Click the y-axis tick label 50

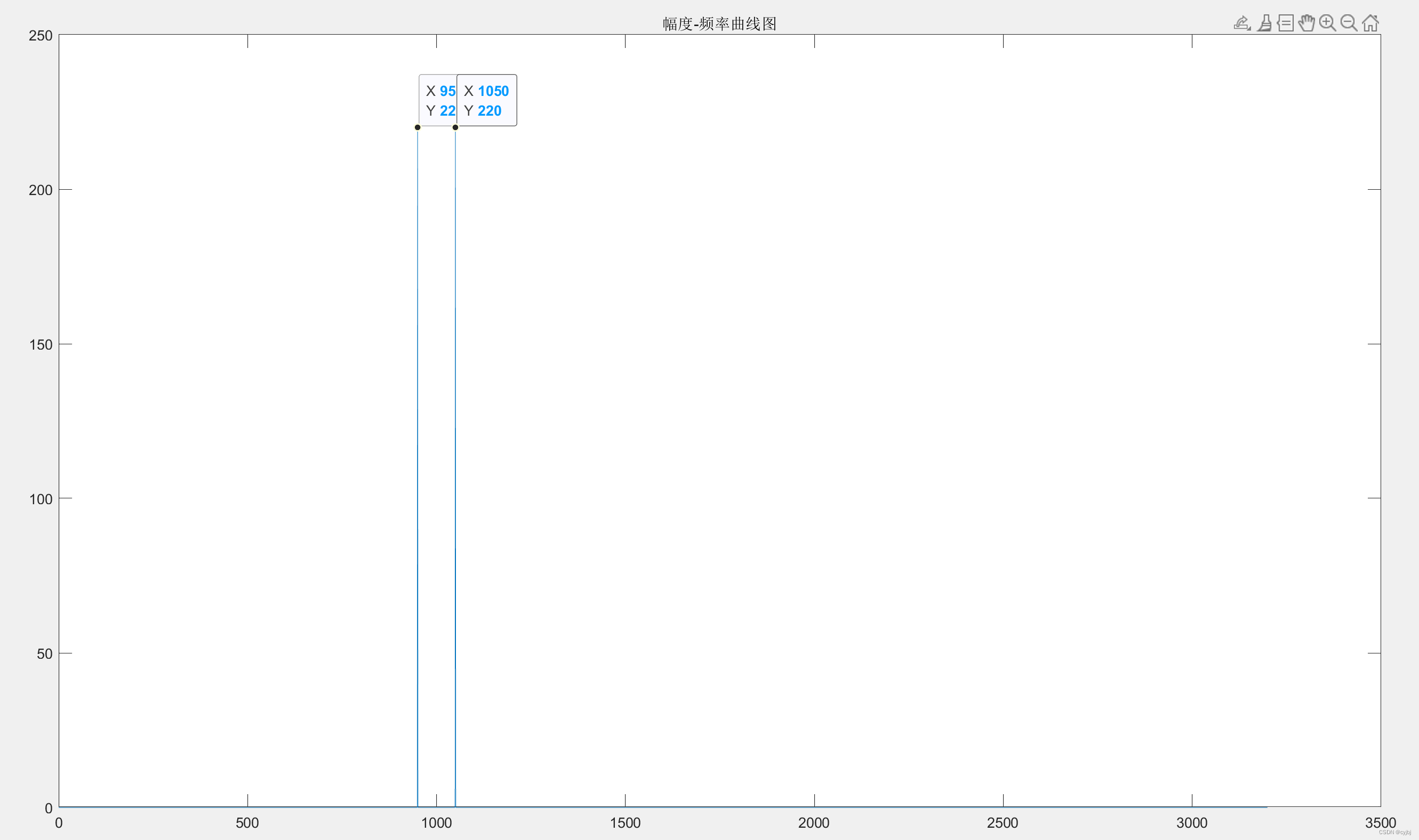44,654
